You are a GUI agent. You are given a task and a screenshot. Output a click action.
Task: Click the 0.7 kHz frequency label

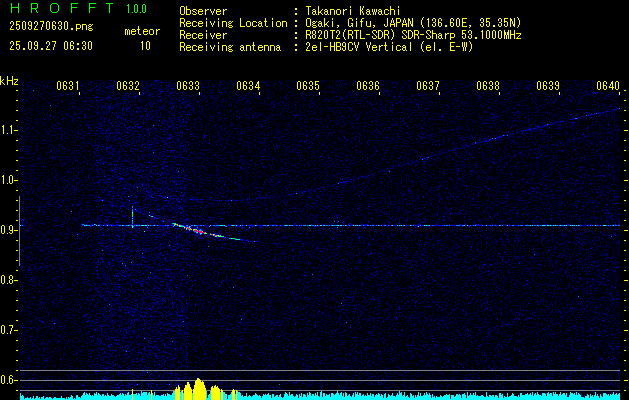point(7,330)
